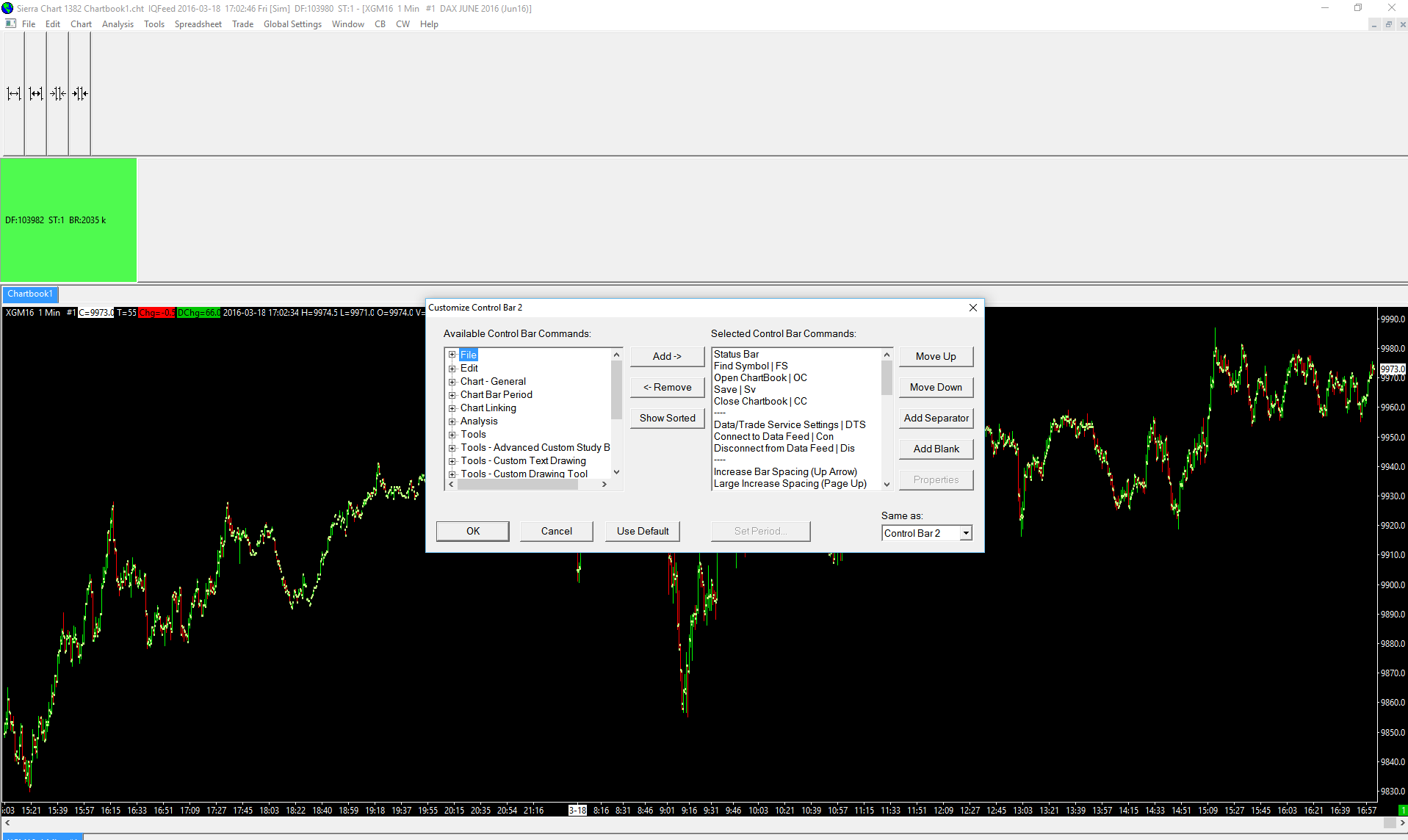
Task: Click the Increase Bar Spacing toolbar icon
Action: 14,93
